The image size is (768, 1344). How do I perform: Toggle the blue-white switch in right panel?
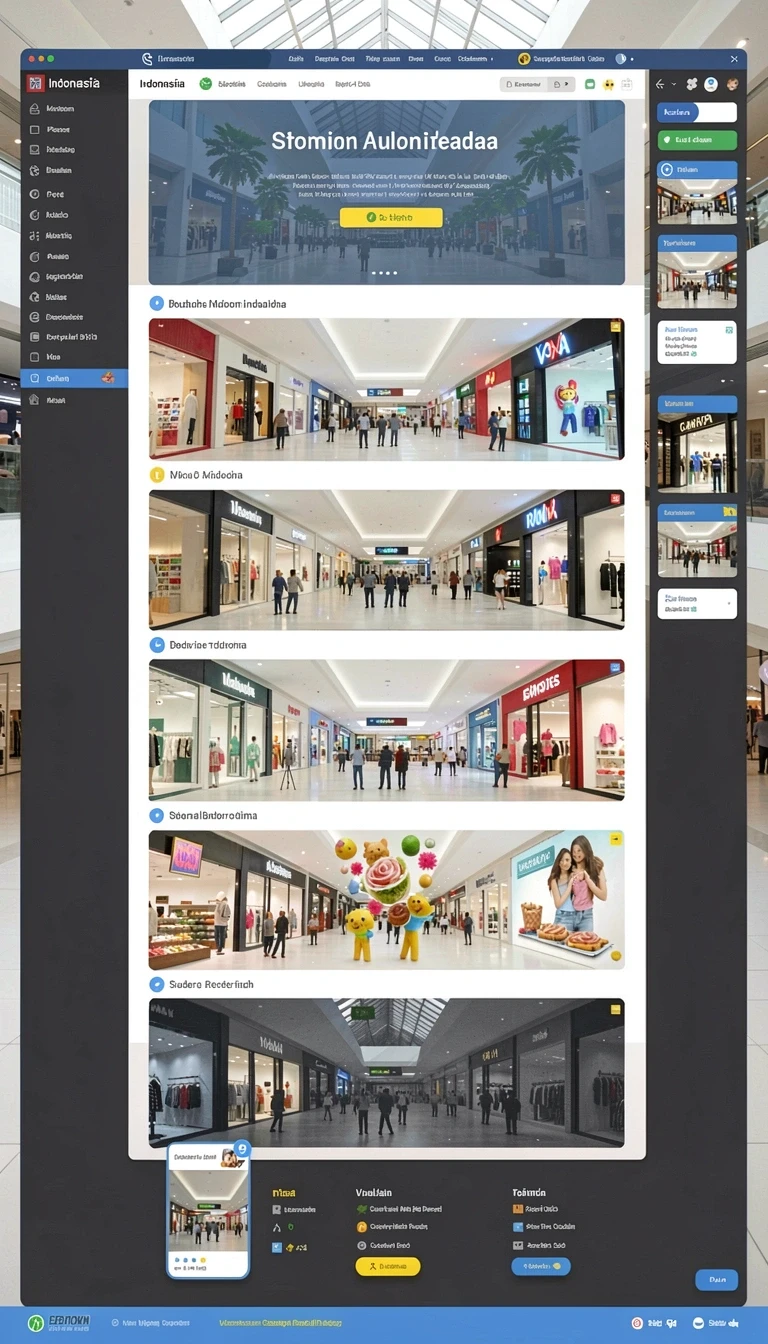[x=697, y=112]
